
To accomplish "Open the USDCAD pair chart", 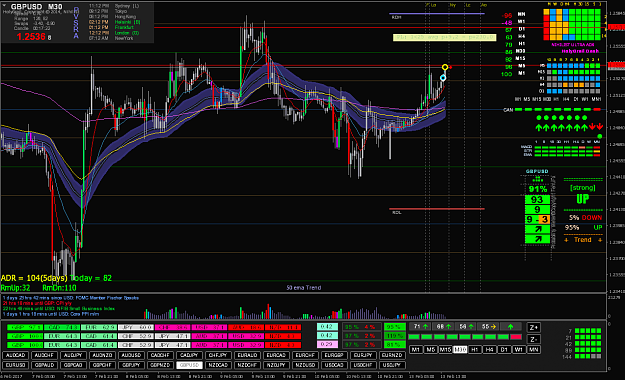I will 334,365.
